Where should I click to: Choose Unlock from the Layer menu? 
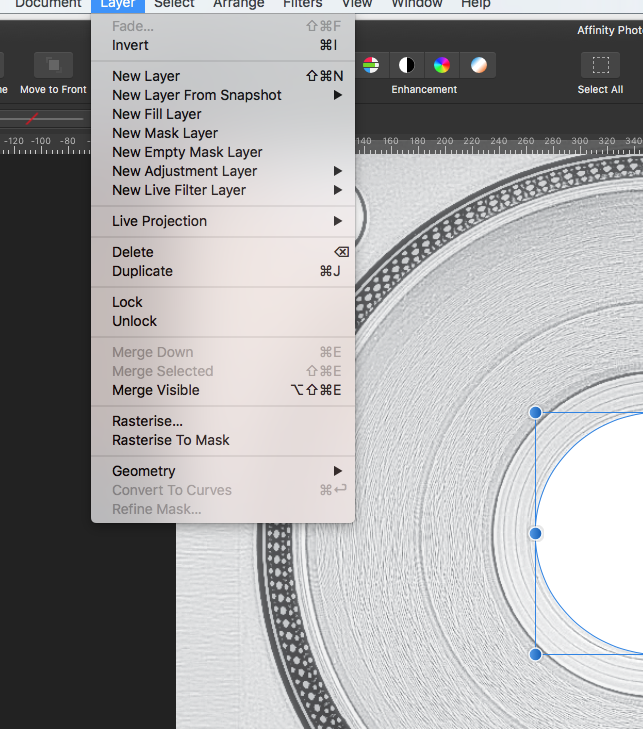(223, 321)
